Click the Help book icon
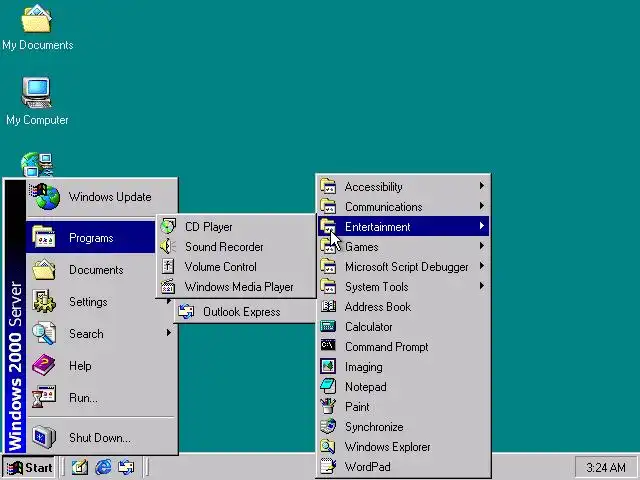Image resolution: width=640 pixels, height=480 pixels. click(44, 365)
